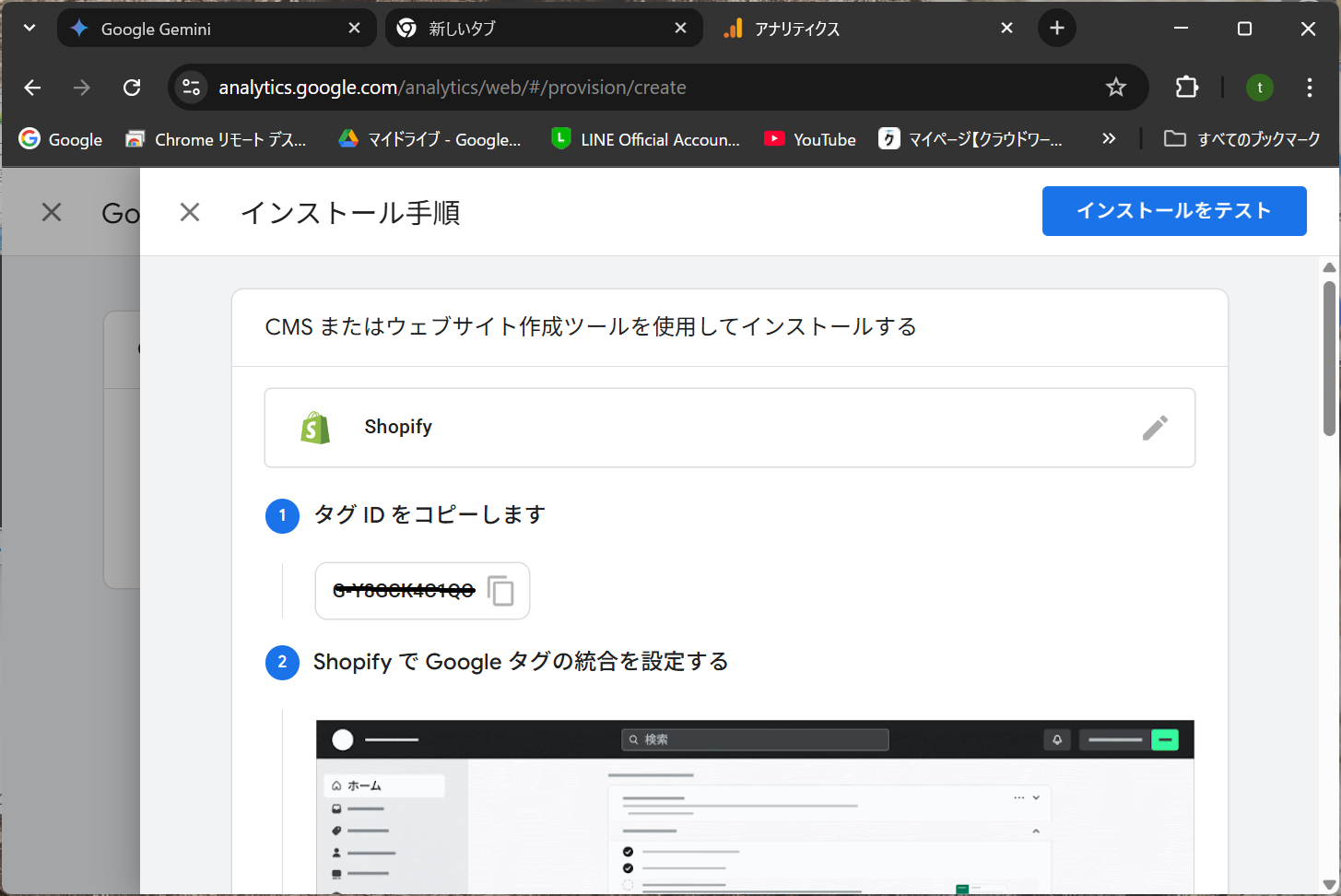
Task: Open the Google bookmark
Action: (61, 139)
